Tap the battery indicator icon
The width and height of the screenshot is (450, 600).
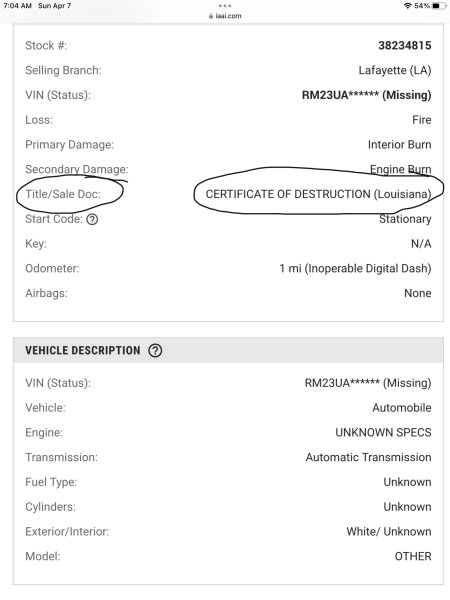(x=439, y=6)
